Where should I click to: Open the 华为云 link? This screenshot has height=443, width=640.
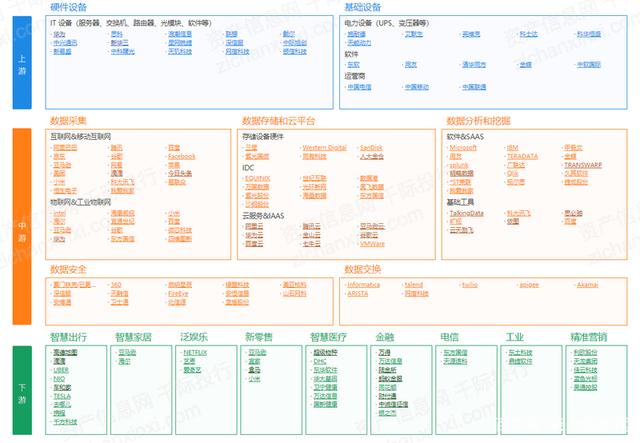click(254, 235)
